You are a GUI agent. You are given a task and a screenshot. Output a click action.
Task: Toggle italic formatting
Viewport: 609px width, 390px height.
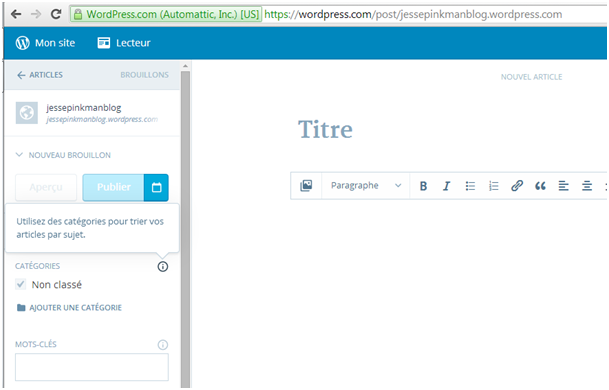(447, 186)
